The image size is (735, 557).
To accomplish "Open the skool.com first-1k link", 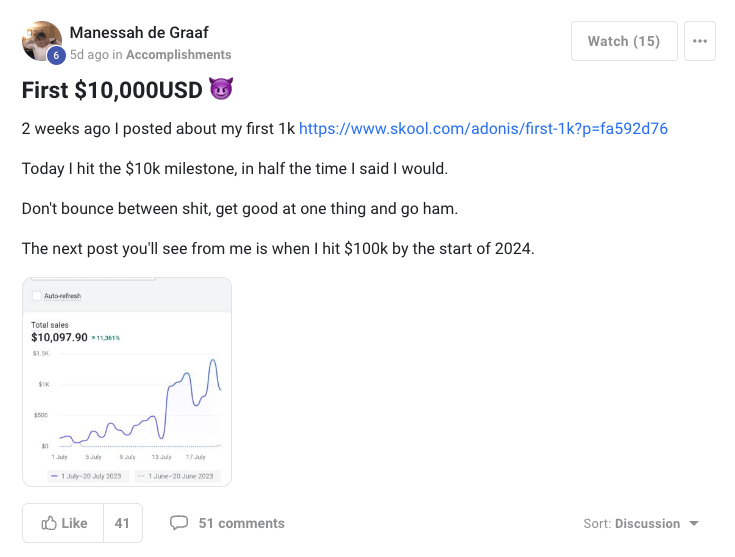I will [x=483, y=128].
